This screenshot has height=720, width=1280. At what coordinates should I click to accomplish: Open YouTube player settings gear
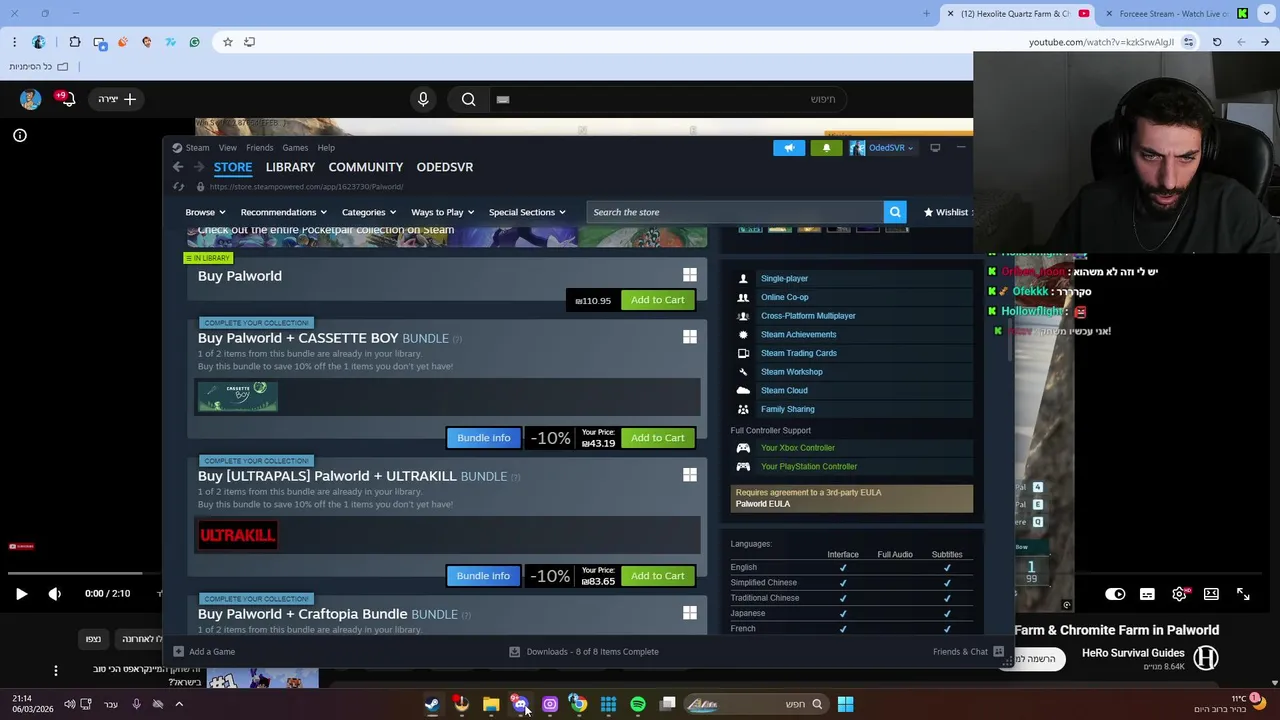pos(1179,594)
